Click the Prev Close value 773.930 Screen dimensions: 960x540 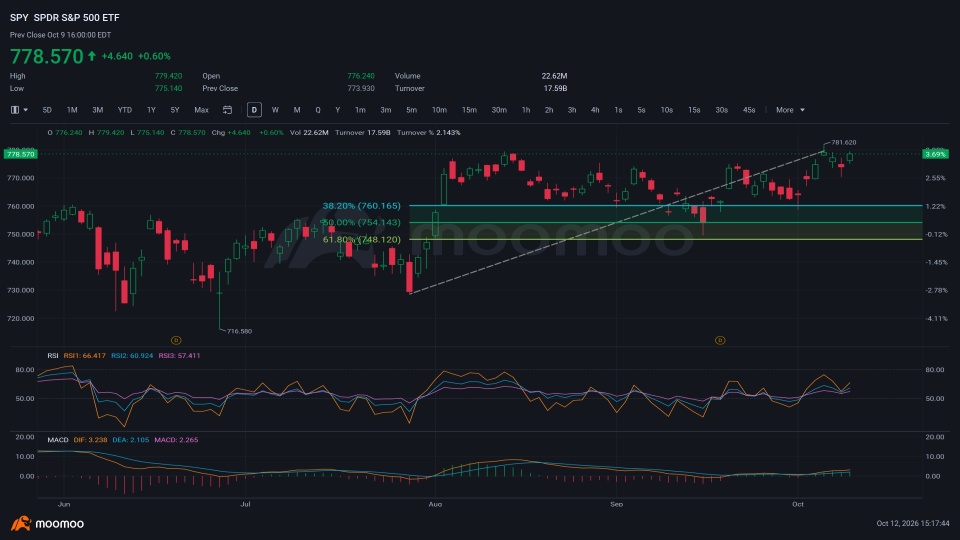(361, 89)
